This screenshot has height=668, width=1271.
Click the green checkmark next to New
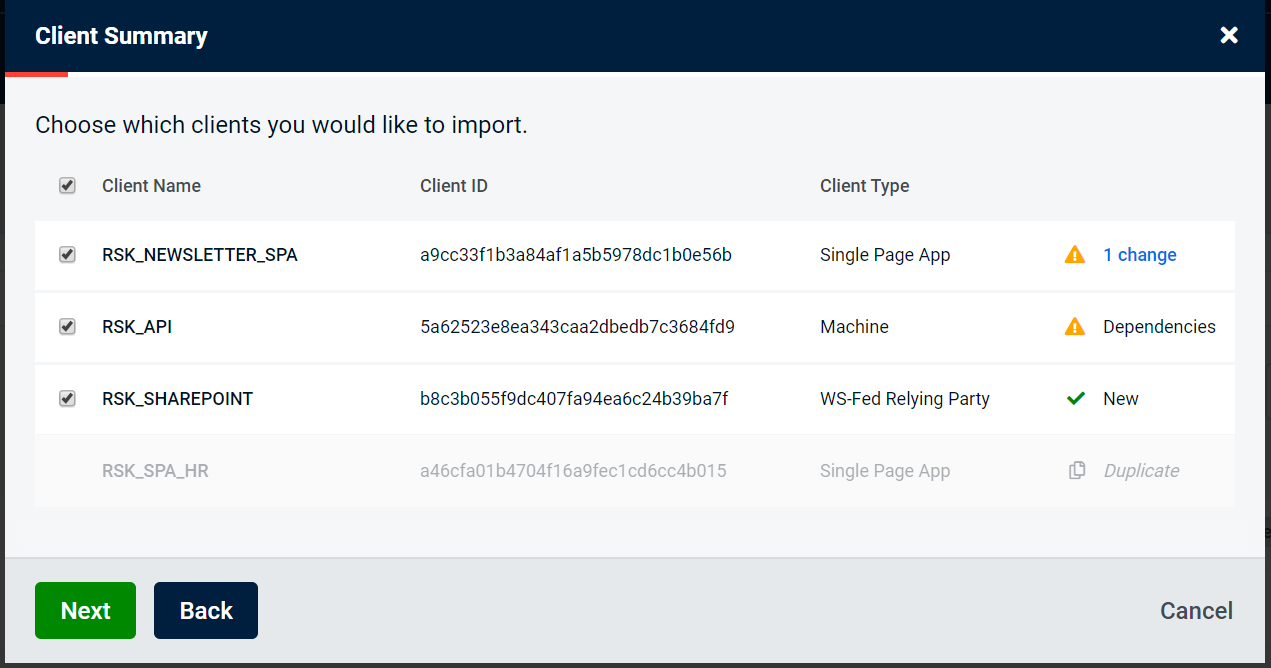[x=1075, y=399]
